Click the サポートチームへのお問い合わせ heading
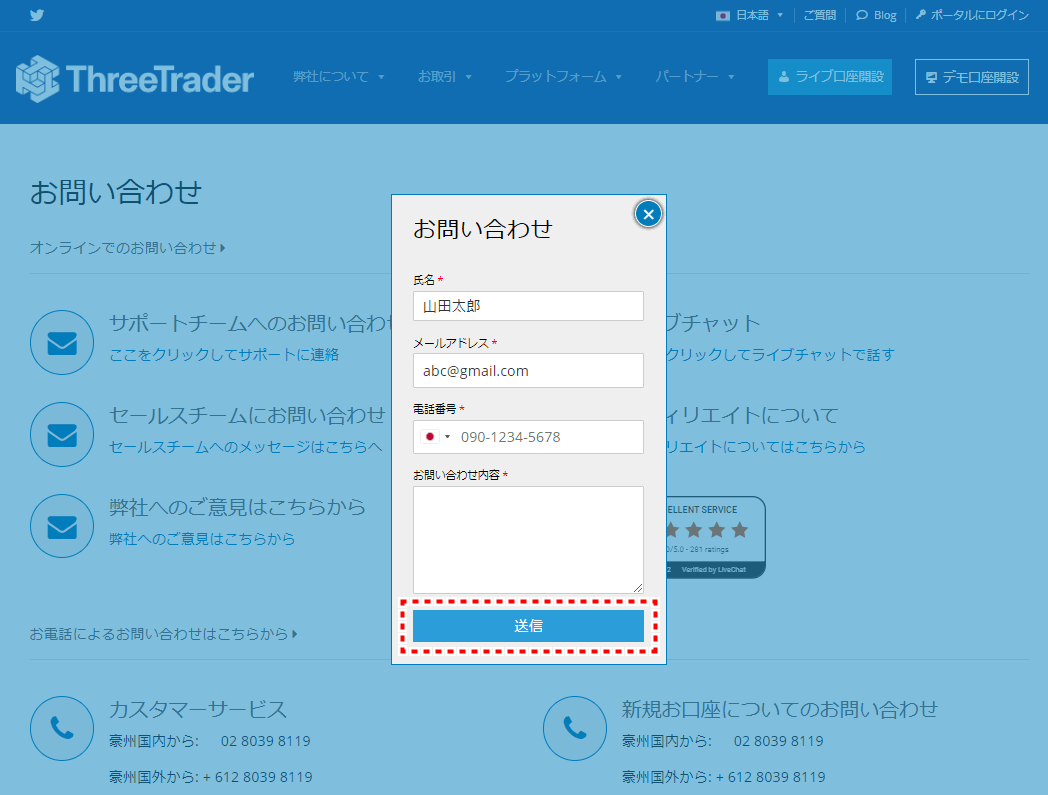The image size is (1048, 795). pyautogui.click(x=250, y=323)
